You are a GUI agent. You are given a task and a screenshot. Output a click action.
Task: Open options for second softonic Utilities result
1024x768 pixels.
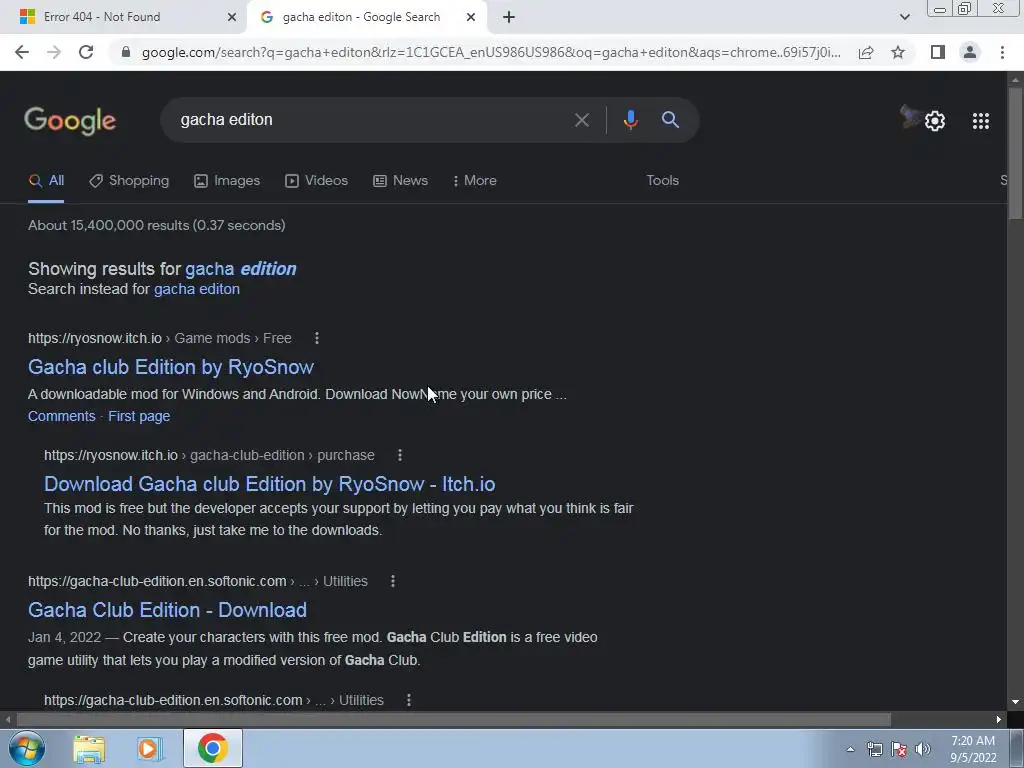409,700
